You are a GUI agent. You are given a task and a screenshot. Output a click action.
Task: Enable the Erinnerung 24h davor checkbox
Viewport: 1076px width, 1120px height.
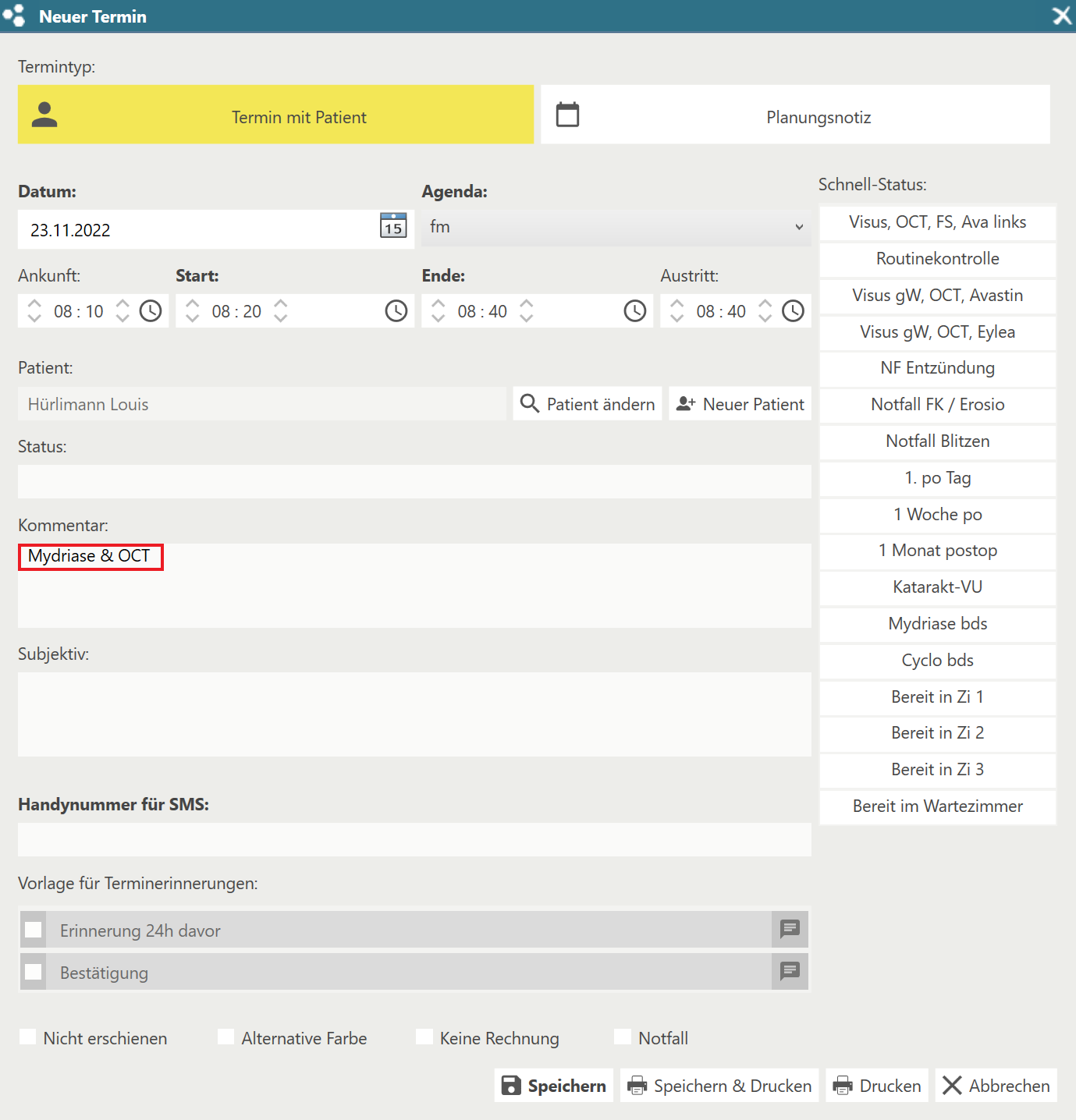point(34,930)
